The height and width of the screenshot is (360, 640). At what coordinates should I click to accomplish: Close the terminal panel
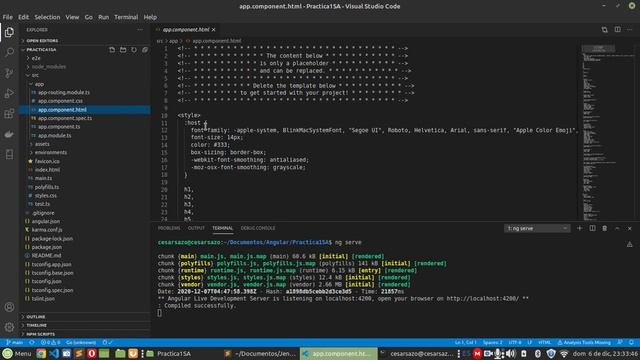click(630, 228)
